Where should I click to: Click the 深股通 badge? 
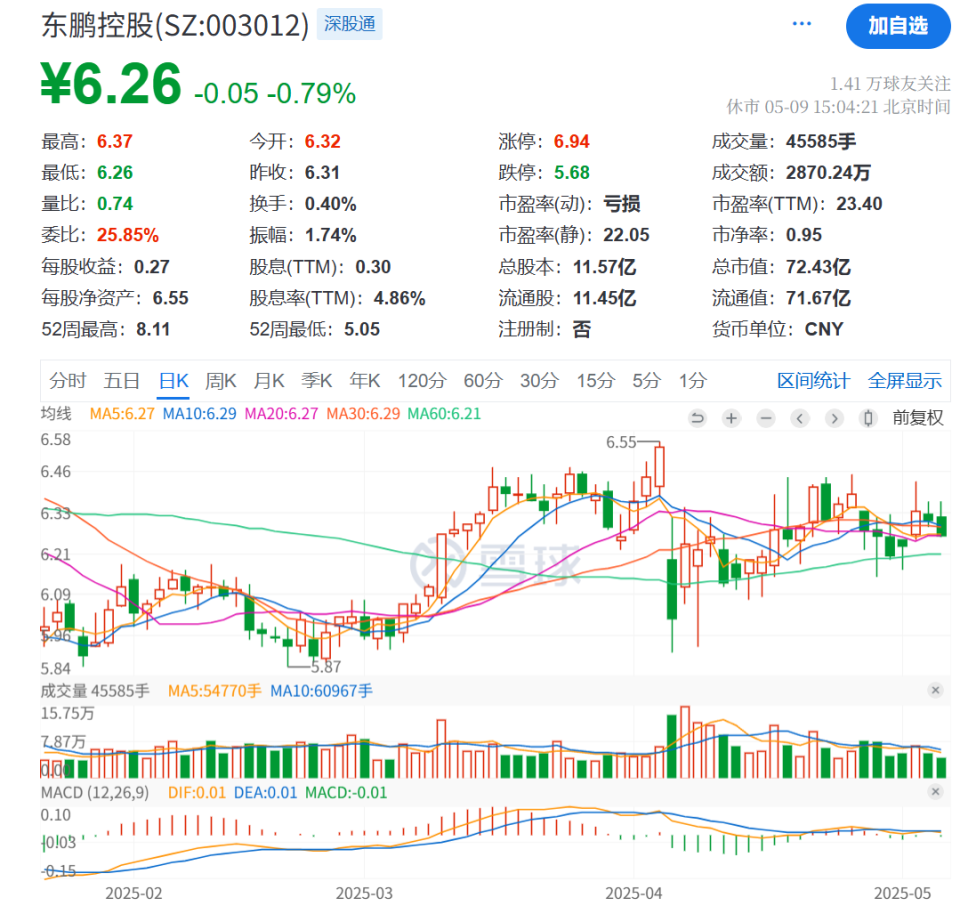pyautogui.click(x=350, y=24)
